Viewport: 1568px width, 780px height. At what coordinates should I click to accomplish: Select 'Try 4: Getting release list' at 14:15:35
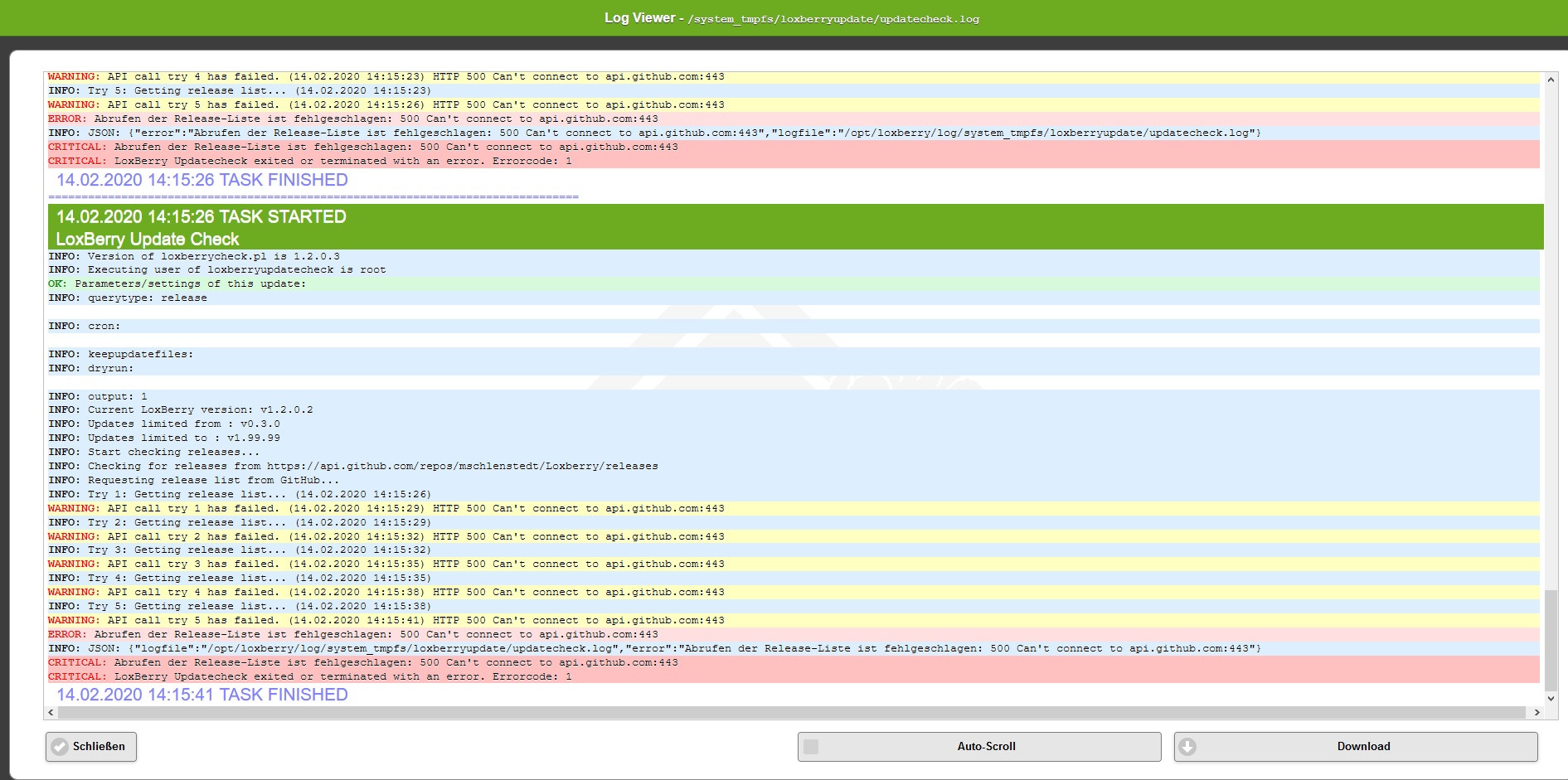(x=794, y=578)
